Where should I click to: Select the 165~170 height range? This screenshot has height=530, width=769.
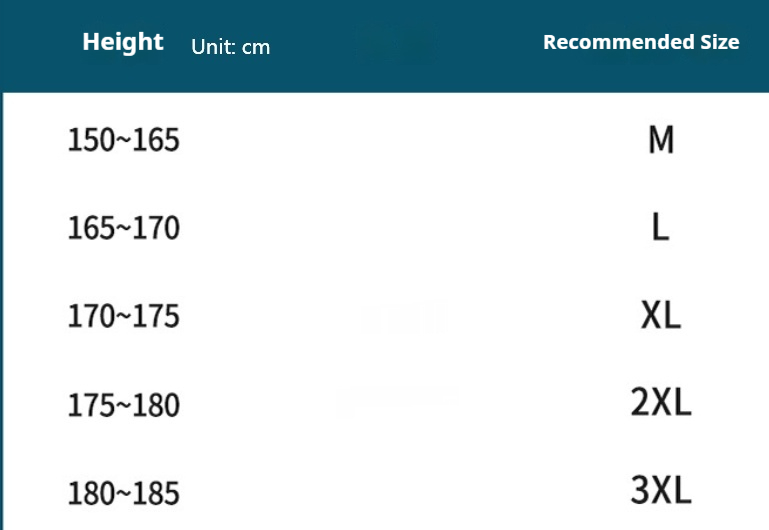[x=124, y=228]
